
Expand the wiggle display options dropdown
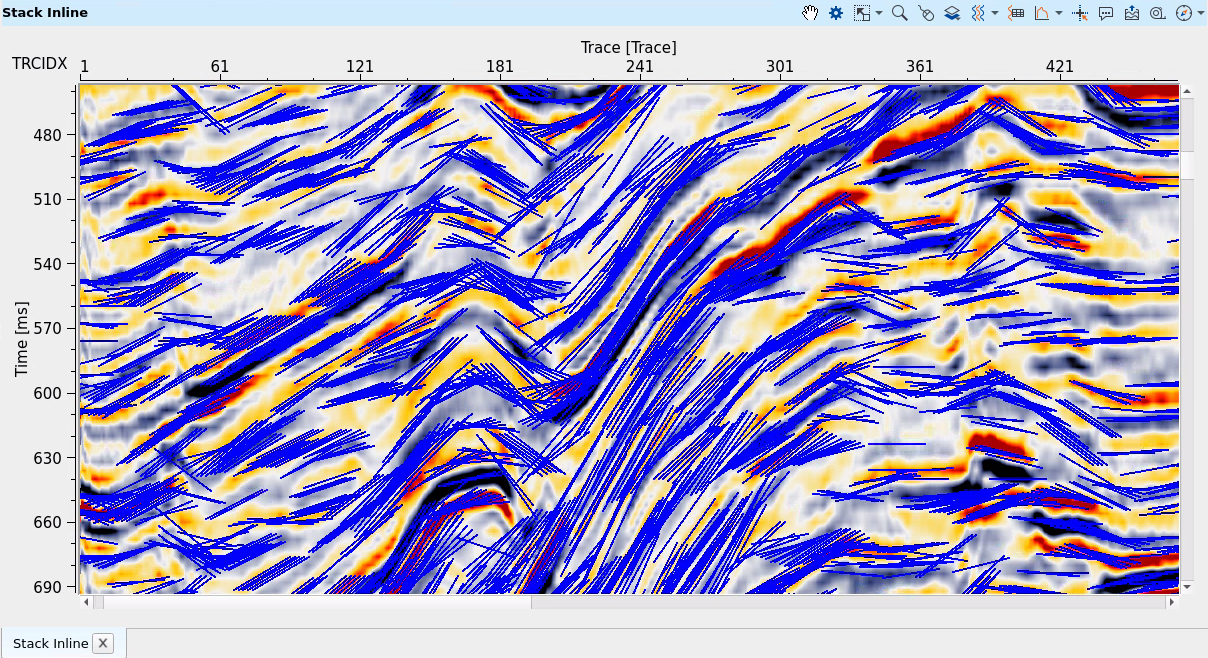pyautogui.click(x=993, y=13)
